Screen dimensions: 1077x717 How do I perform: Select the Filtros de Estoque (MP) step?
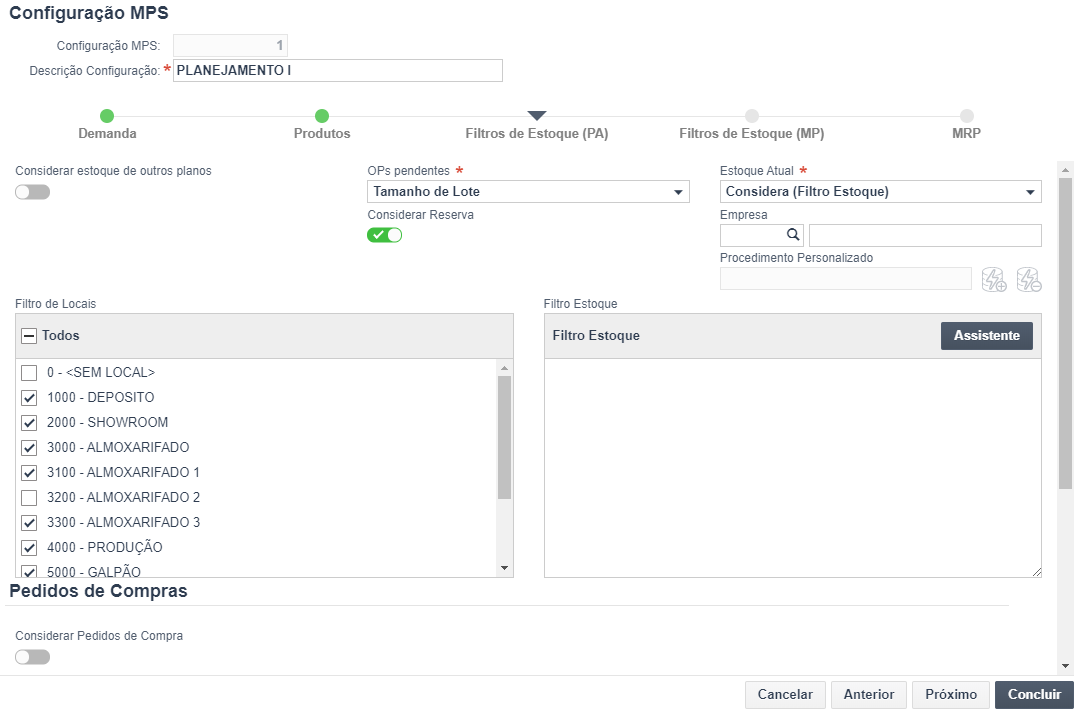pos(752,125)
